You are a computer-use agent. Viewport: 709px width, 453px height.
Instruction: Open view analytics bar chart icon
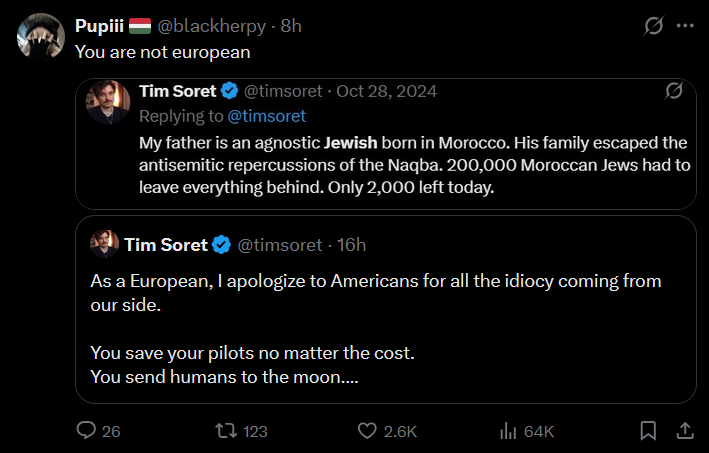508,430
